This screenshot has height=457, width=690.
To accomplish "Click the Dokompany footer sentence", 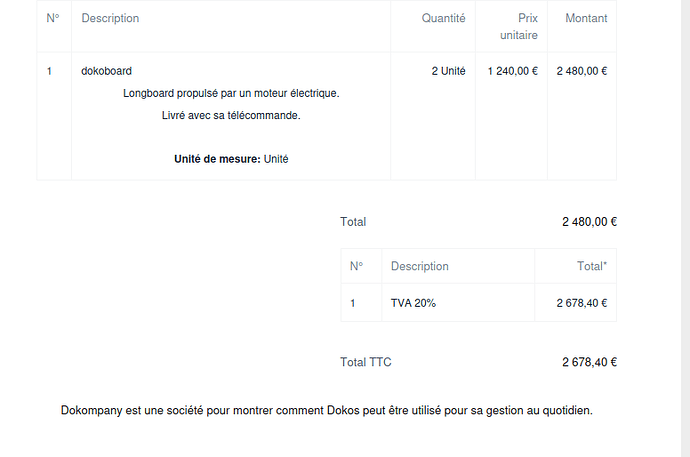I will click(326, 410).
